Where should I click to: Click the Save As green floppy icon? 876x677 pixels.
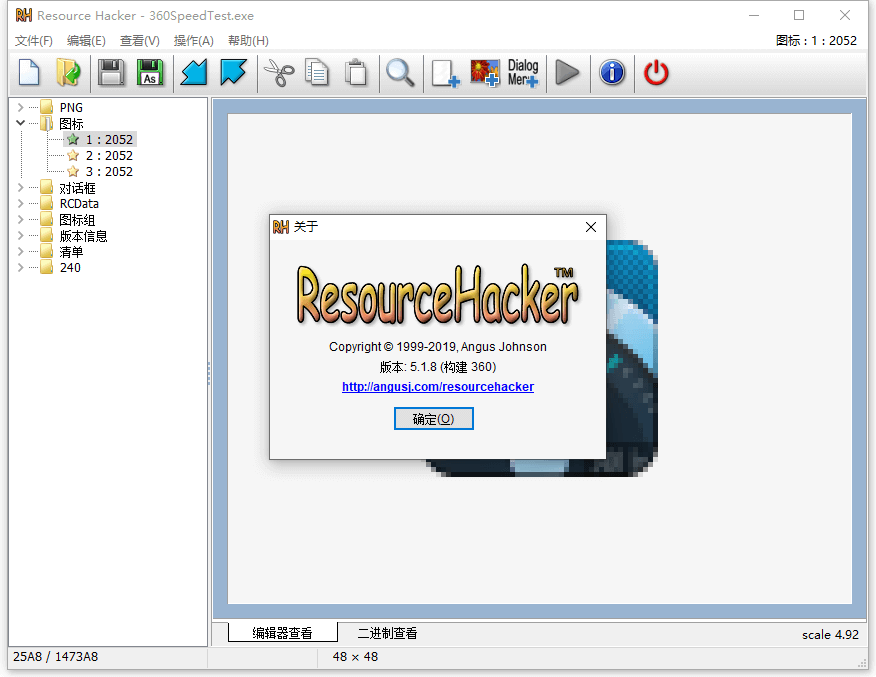click(150, 73)
